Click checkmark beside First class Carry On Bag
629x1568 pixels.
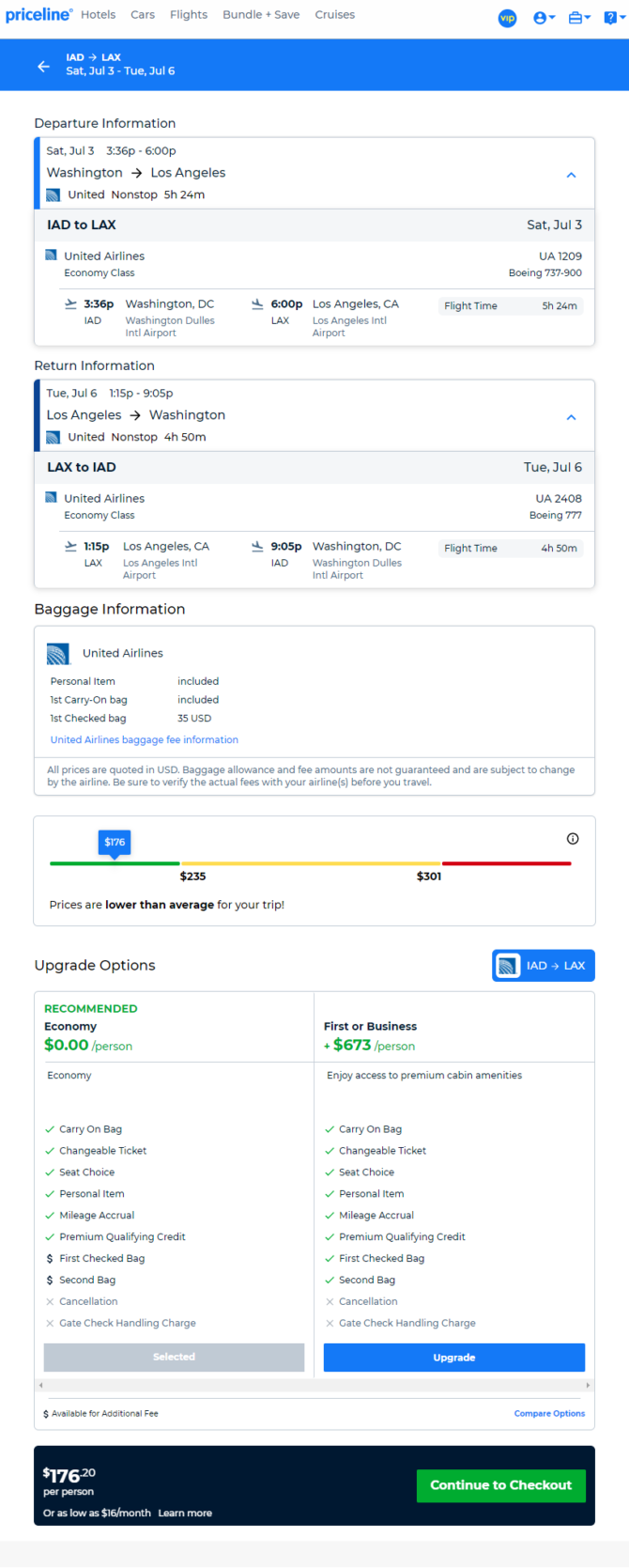330,1129
